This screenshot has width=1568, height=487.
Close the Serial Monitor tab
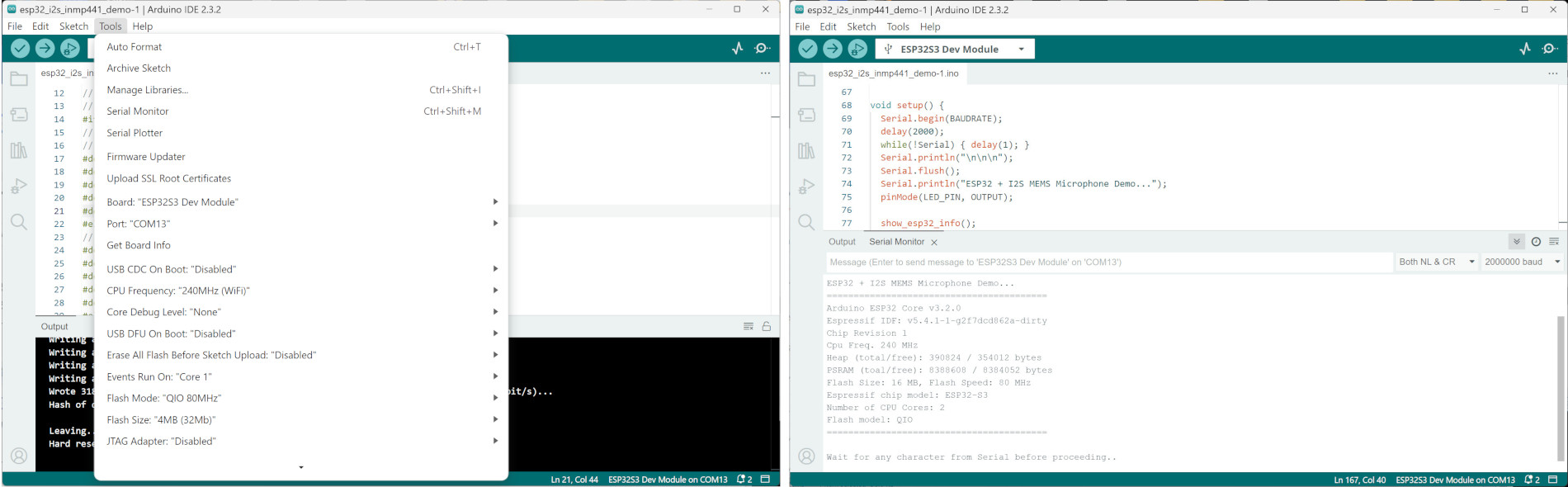(934, 243)
